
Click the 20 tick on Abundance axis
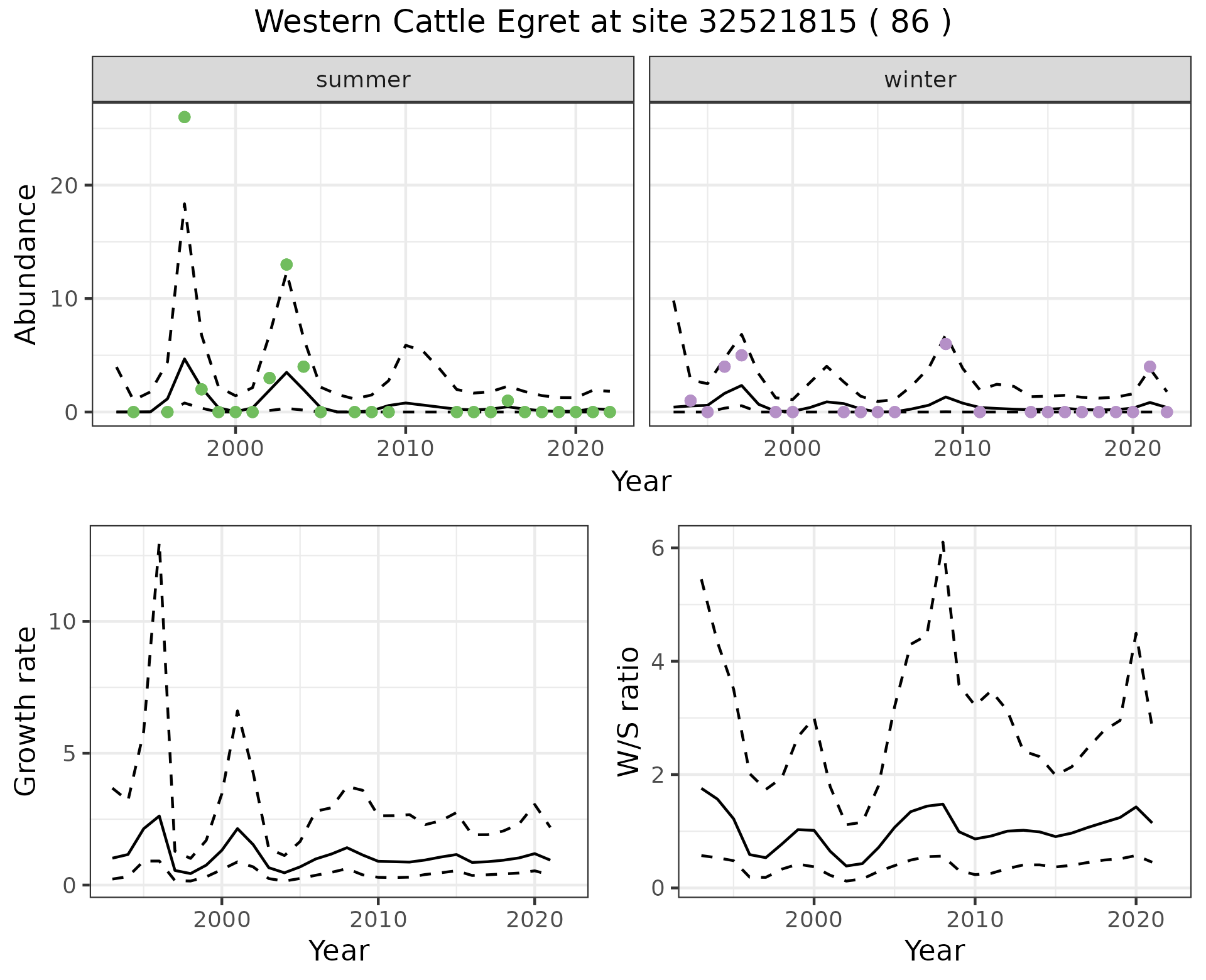pos(63,186)
